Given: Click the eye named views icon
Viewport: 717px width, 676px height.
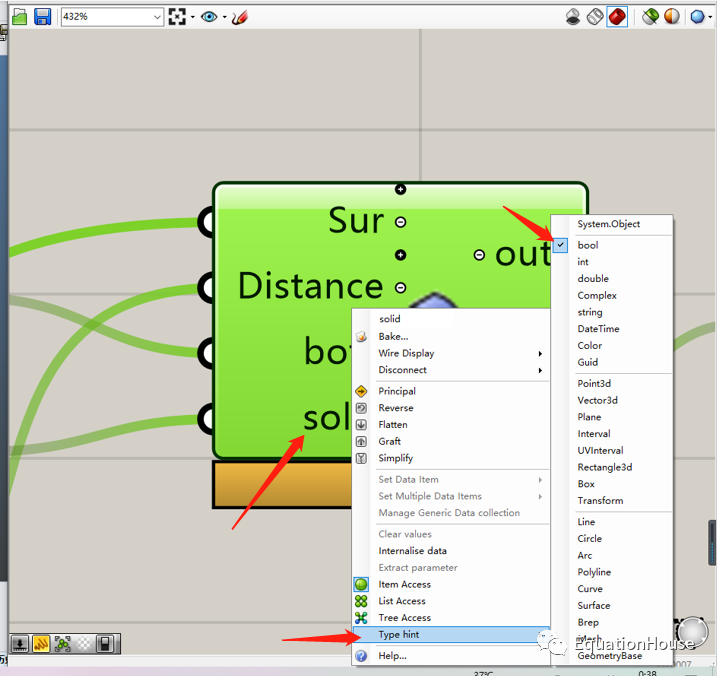Looking at the screenshot, I should 209,17.
